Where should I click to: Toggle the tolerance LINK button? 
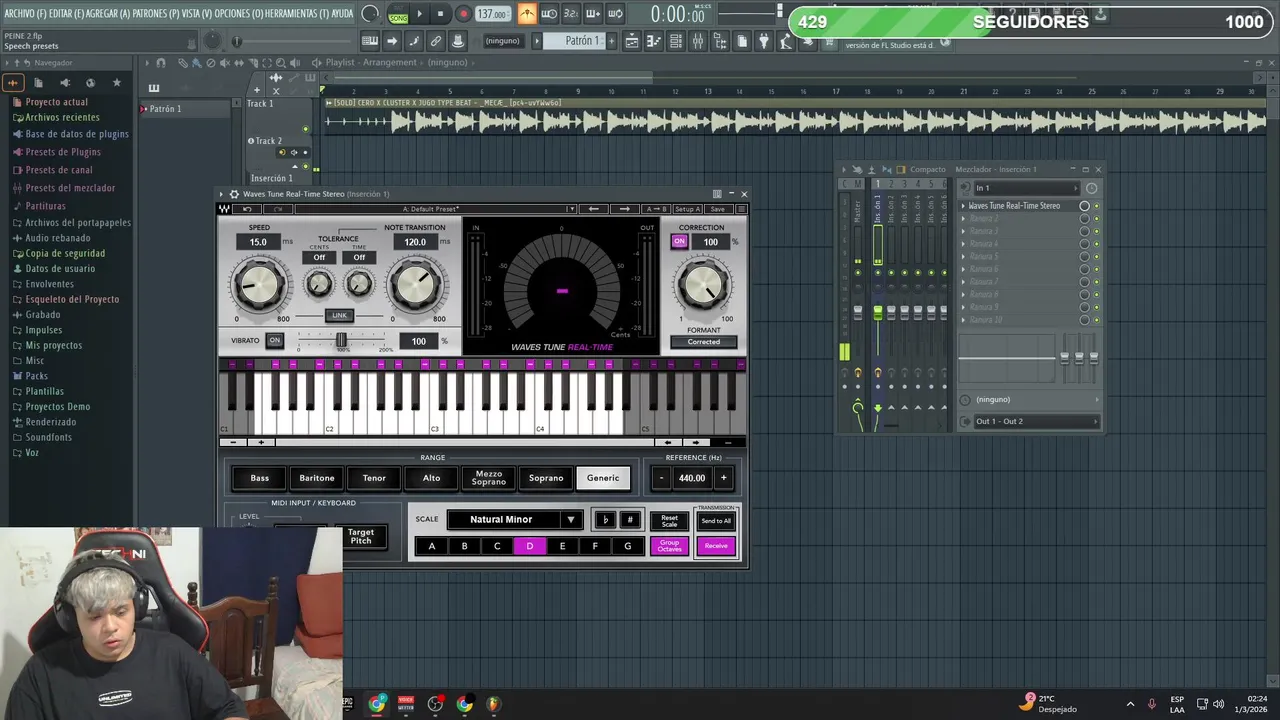339,315
